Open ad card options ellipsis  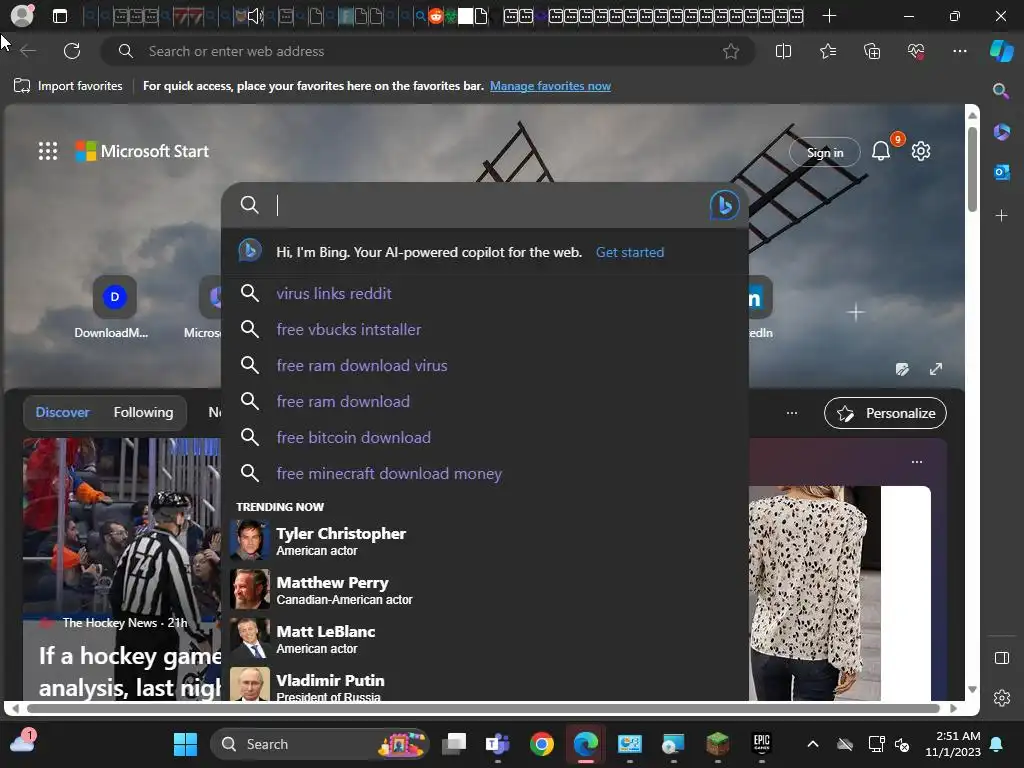click(917, 462)
